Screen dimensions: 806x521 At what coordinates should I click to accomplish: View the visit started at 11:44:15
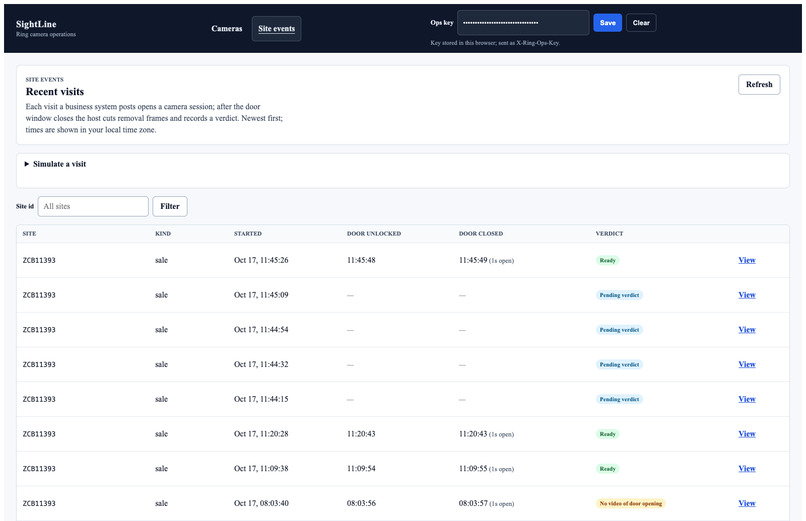tap(747, 399)
